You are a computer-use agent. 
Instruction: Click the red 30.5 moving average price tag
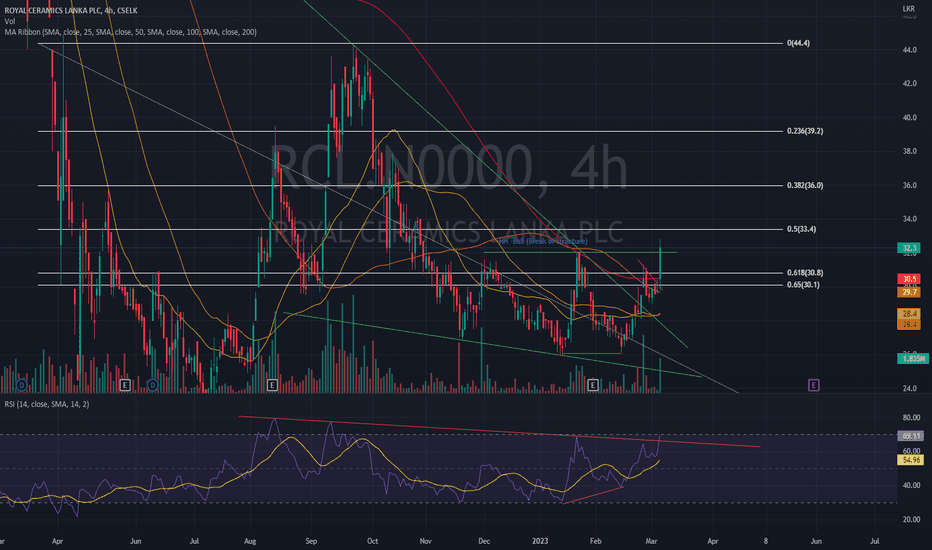(x=909, y=279)
